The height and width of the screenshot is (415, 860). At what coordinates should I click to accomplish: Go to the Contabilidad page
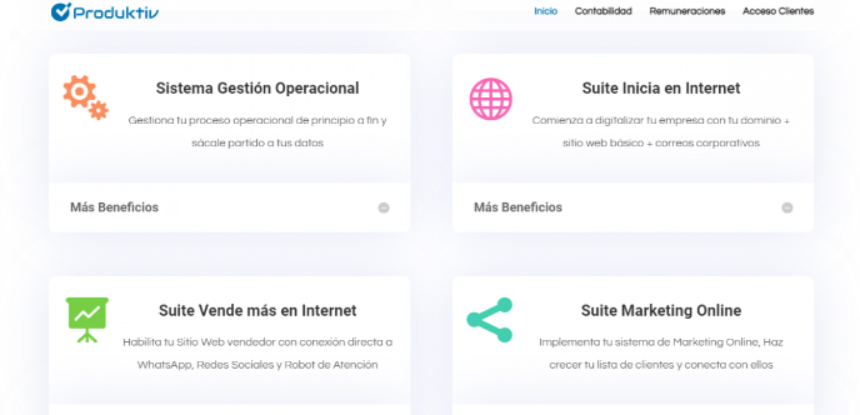click(x=603, y=11)
